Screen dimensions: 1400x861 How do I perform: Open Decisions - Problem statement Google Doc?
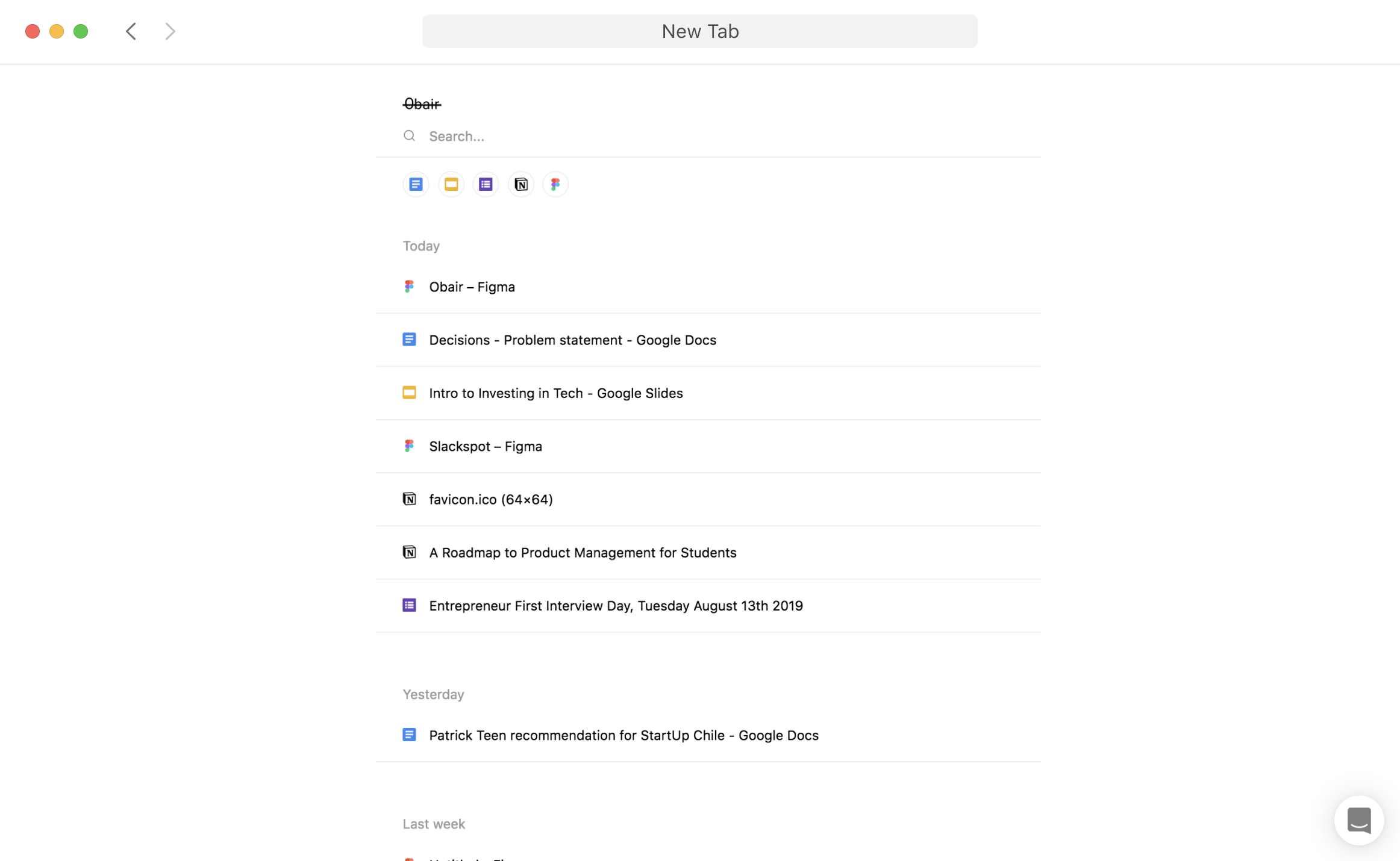pyautogui.click(x=708, y=340)
